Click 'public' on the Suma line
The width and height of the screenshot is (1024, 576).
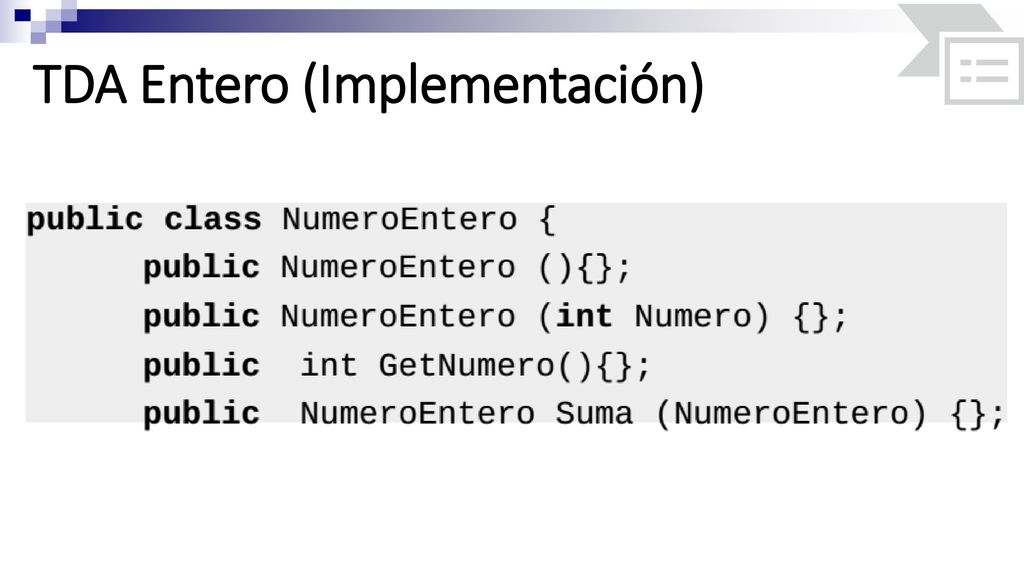pyautogui.click(x=201, y=415)
